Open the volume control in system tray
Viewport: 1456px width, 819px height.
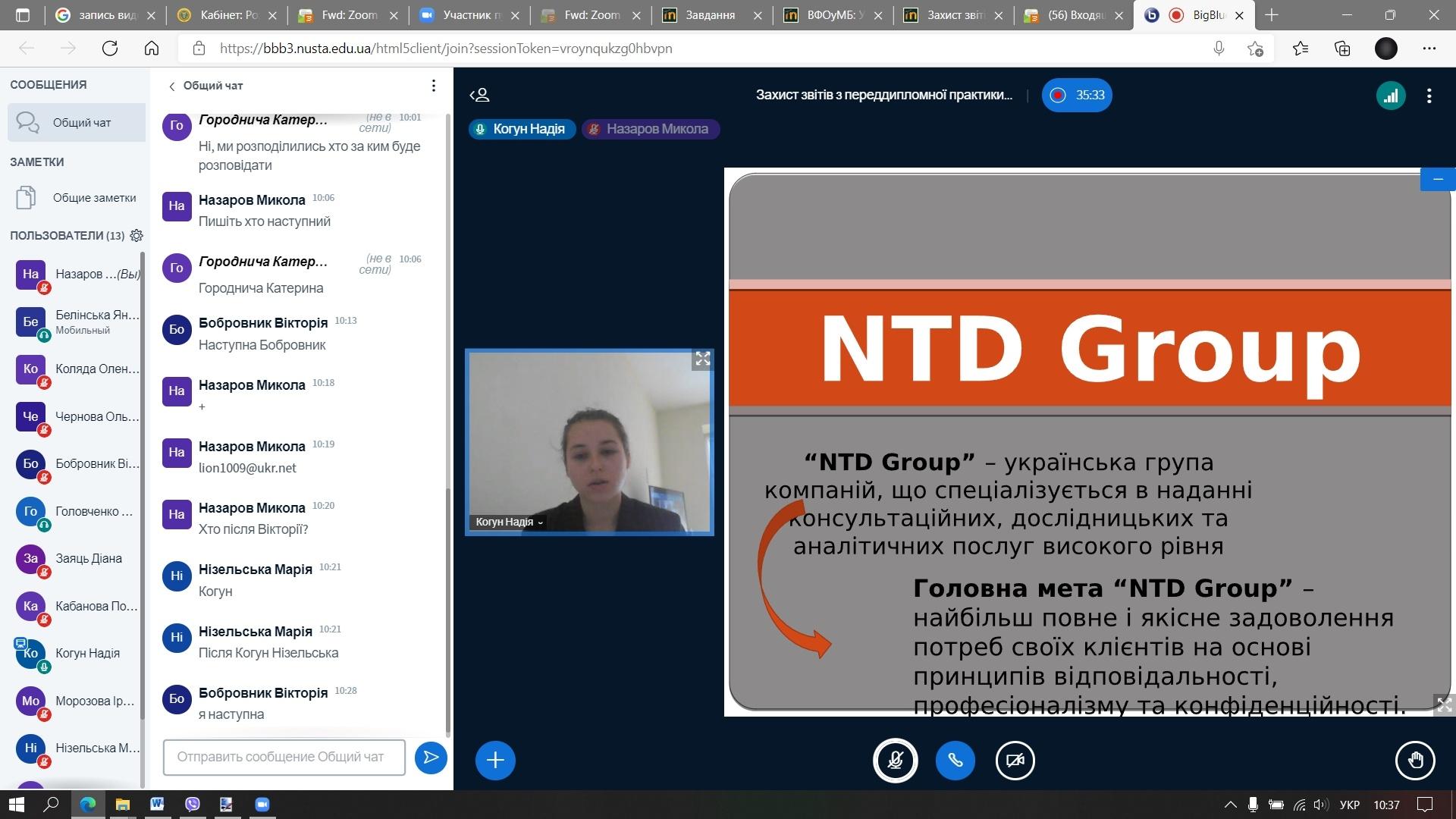(1321, 805)
